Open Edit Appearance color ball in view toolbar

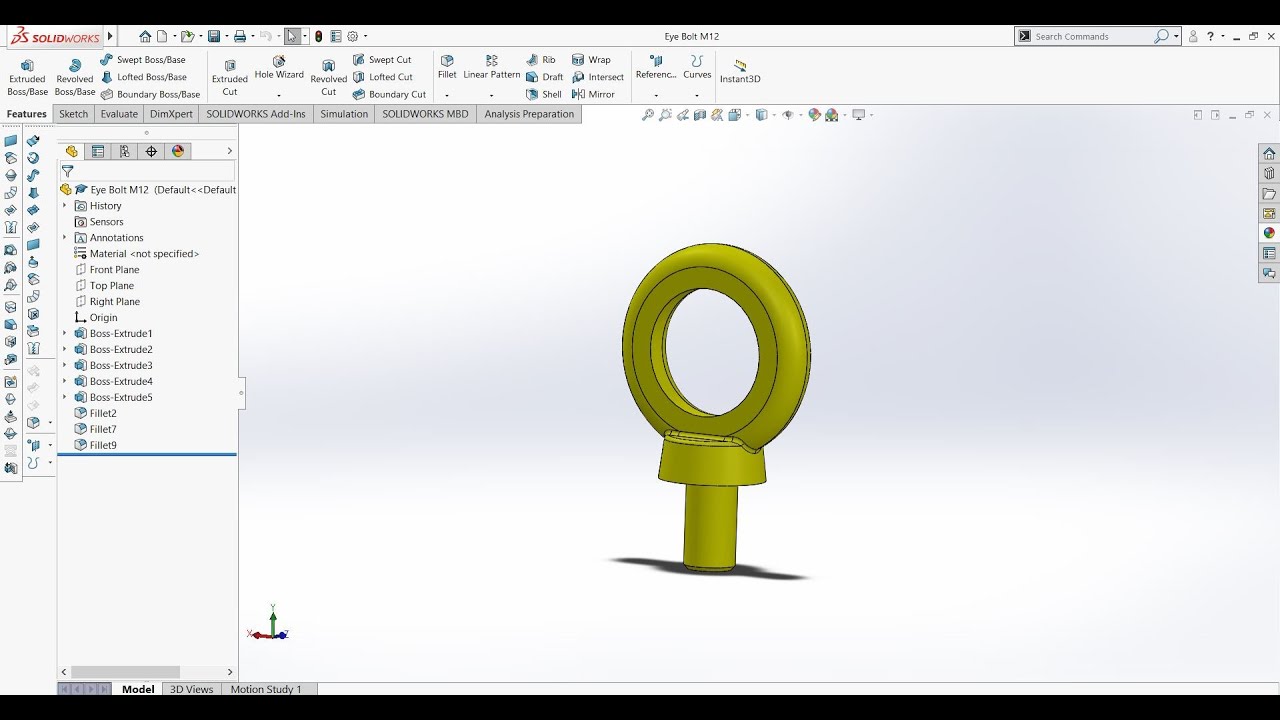tap(814, 115)
